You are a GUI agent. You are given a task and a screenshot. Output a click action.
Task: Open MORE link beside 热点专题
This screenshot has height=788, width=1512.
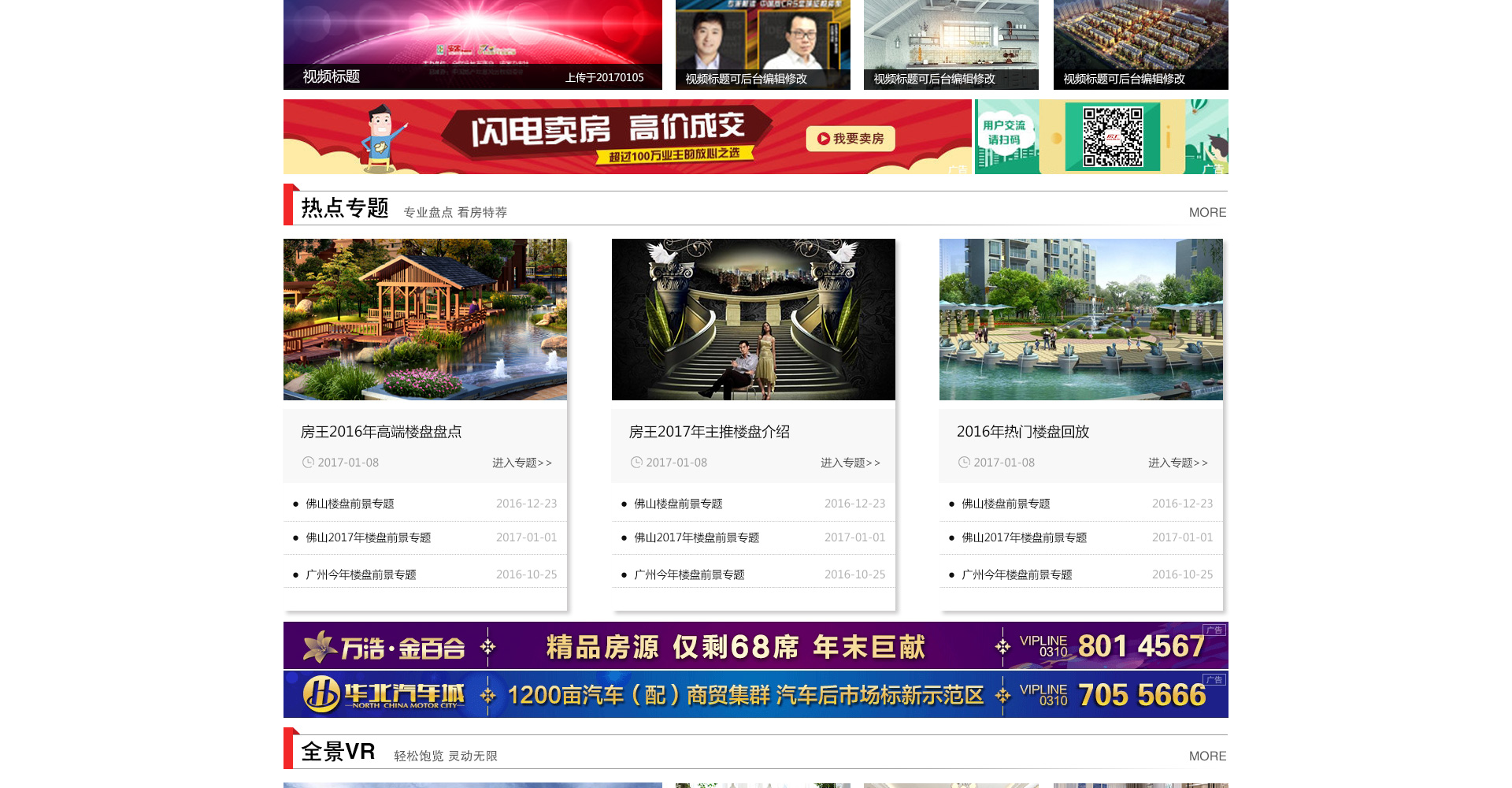pyautogui.click(x=1206, y=213)
